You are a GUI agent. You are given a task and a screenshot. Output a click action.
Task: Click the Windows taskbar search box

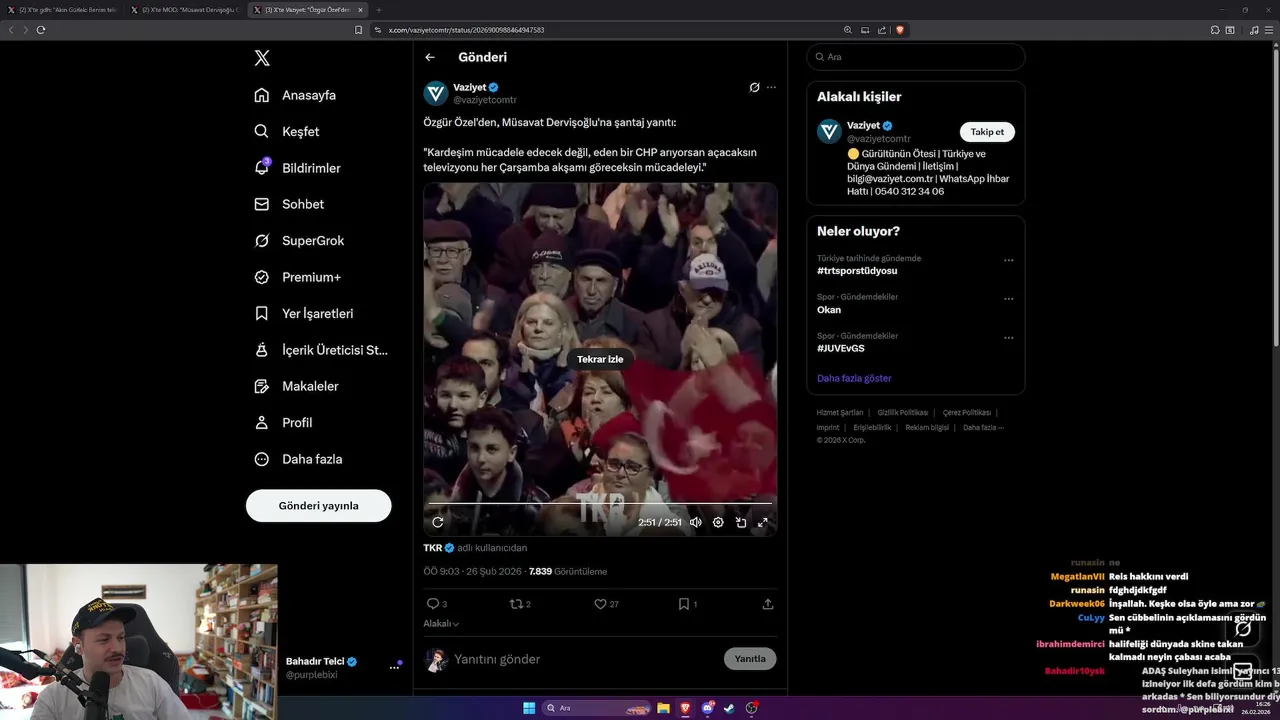[x=597, y=708]
